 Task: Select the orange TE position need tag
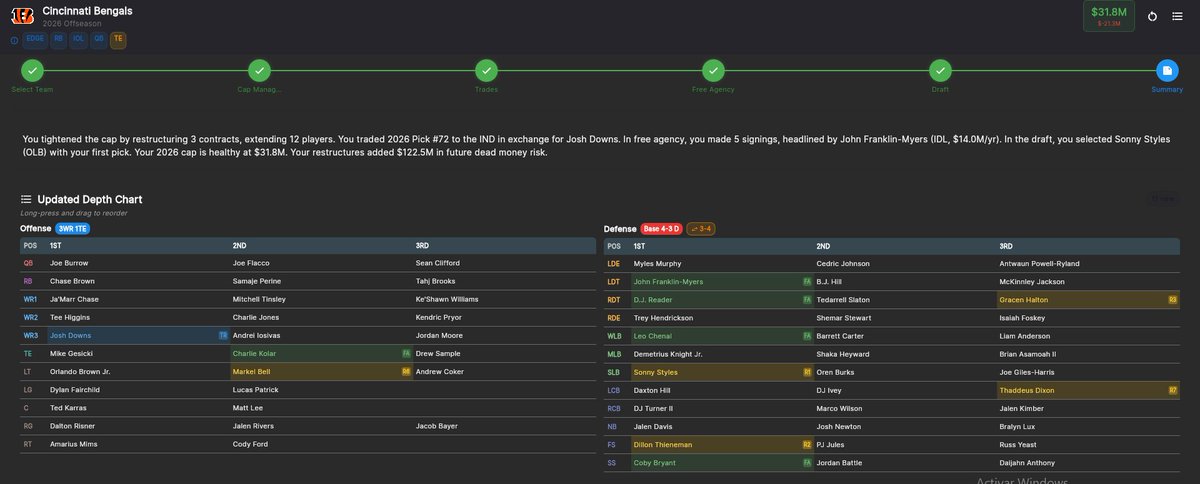(118, 40)
